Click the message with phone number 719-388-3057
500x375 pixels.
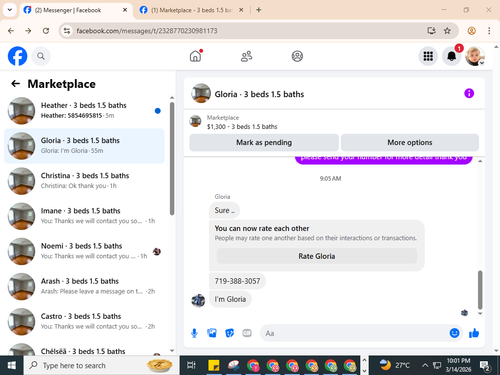(237, 281)
